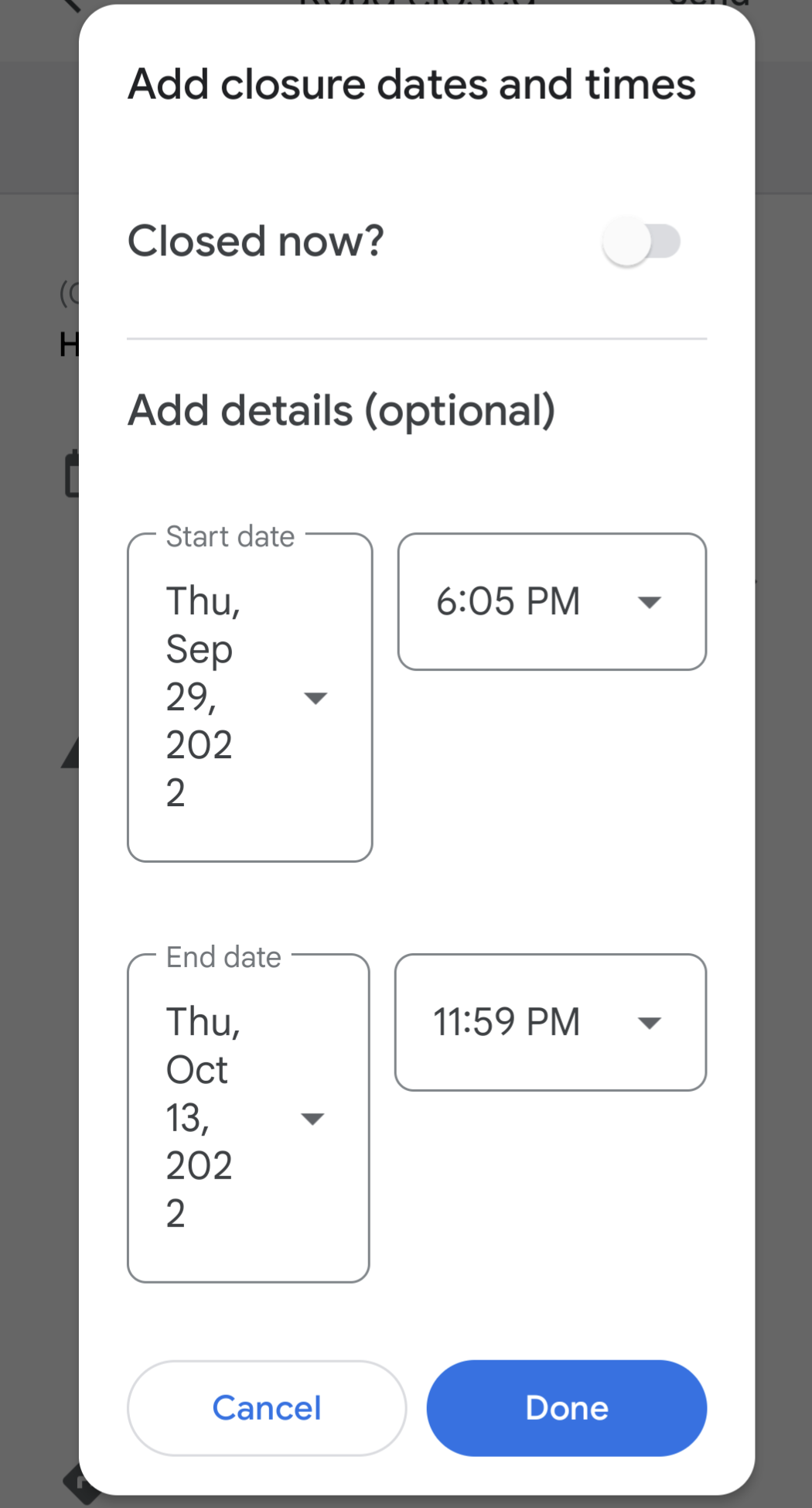Viewport: 812px width, 1508px height.
Task: Open the 6:05 PM start time dropdown arrow
Action: 649,602
